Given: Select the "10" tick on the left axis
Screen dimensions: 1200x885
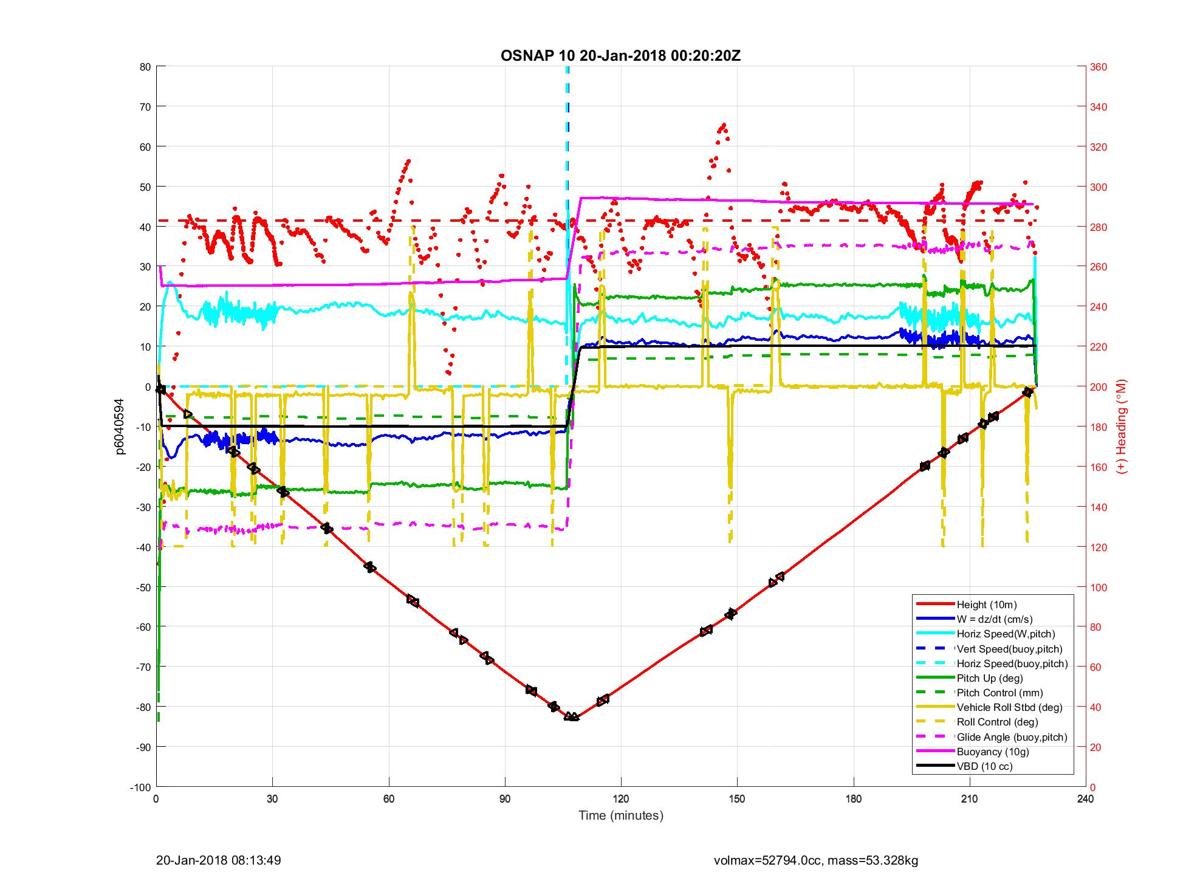Looking at the screenshot, I should (x=144, y=347).
